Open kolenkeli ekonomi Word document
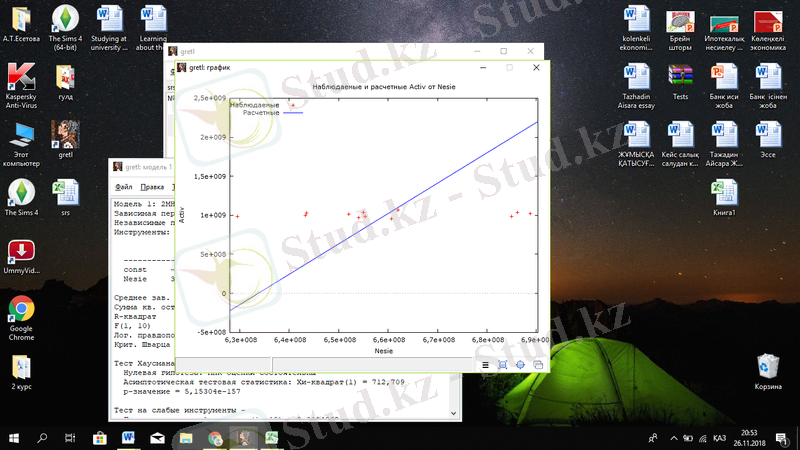The image size is (800, 450). pos(636,28)
